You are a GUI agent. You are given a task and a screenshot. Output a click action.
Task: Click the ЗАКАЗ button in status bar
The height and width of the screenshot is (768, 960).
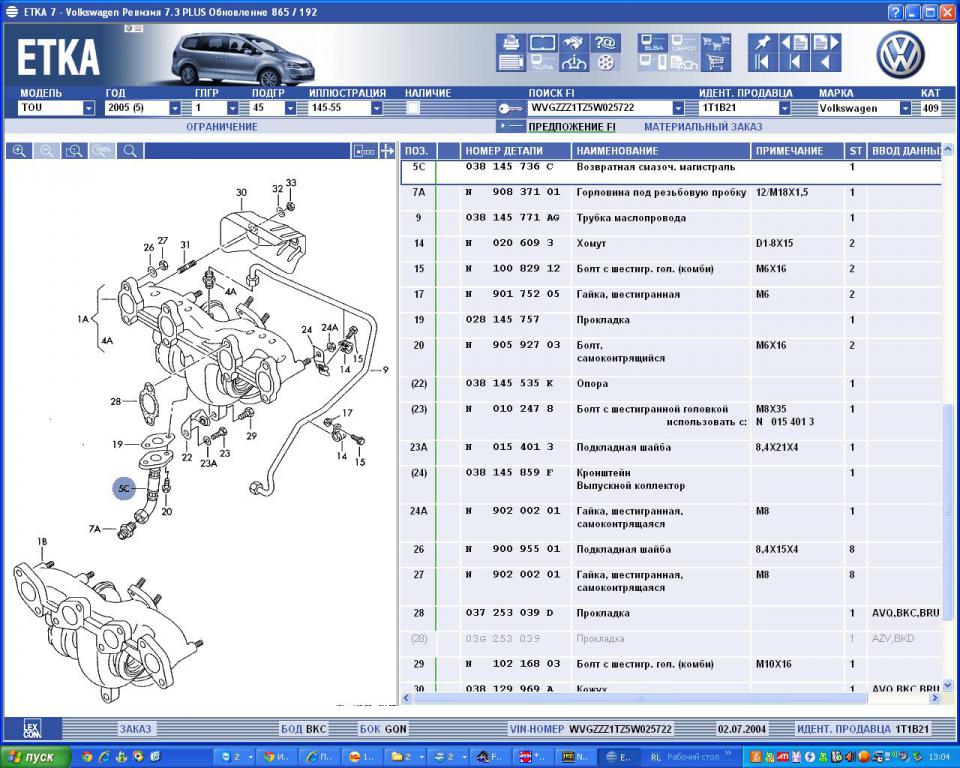135,729
